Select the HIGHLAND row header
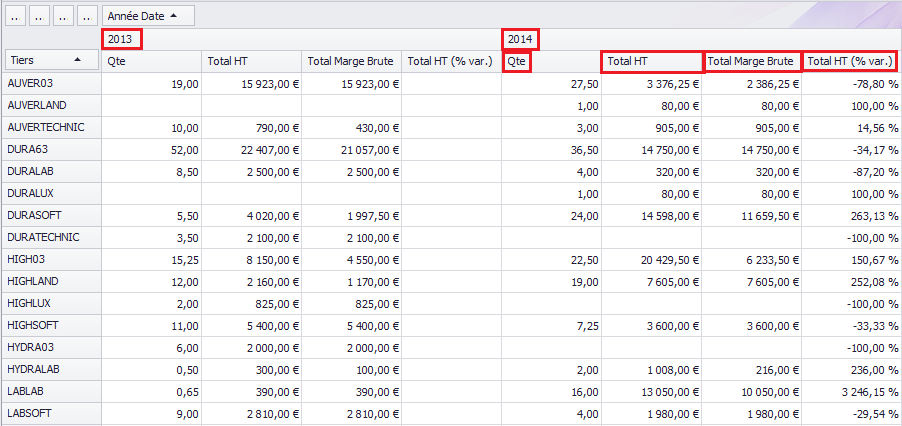This screenshot has height=426, width=902. [52, 282]
